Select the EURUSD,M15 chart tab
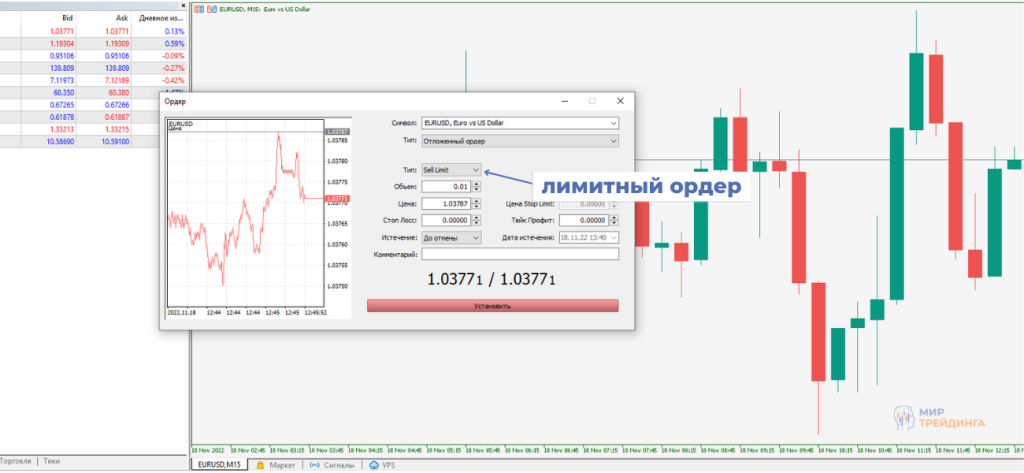The height and width of the screenshot is (473, 1024). (x=219, y=465)
